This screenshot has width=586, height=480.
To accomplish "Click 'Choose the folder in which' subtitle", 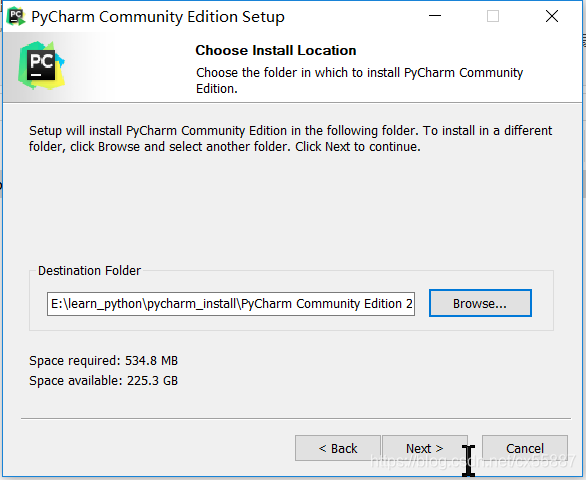I will click(360, 80).
